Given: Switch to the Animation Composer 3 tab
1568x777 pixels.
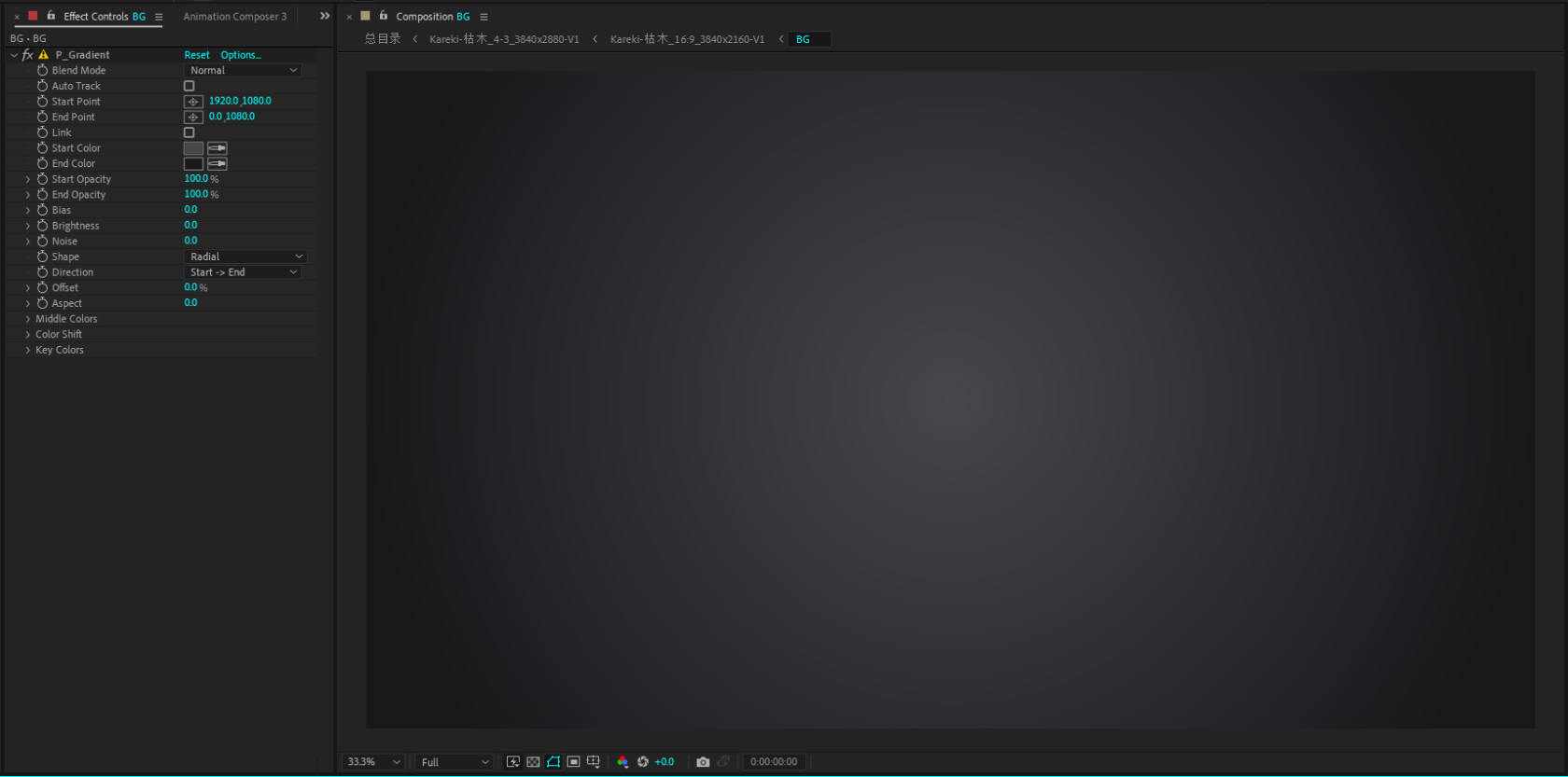Looking at the screenshot, I should (235, 17).
